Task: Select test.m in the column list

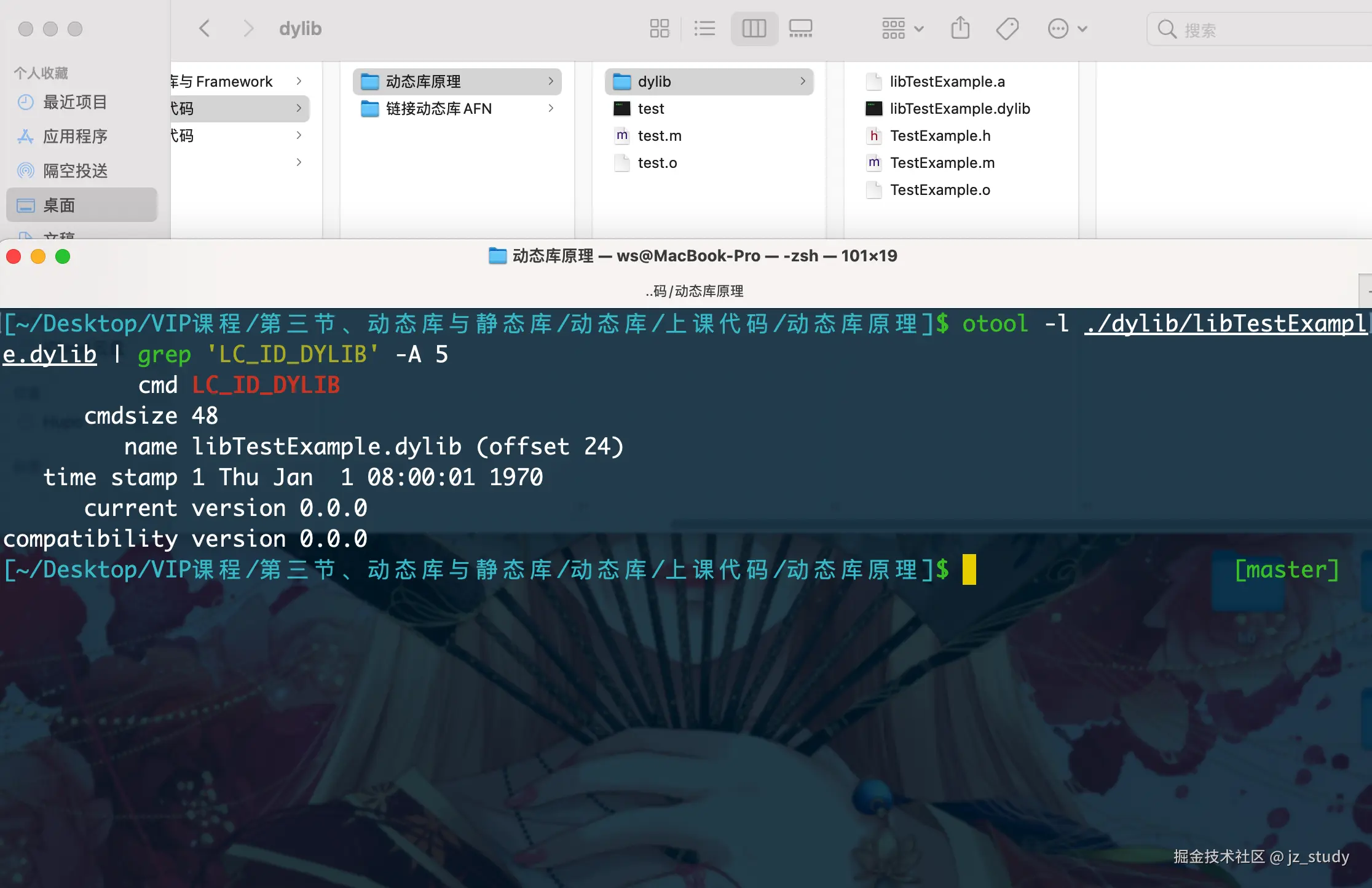Action: point(660,136)
